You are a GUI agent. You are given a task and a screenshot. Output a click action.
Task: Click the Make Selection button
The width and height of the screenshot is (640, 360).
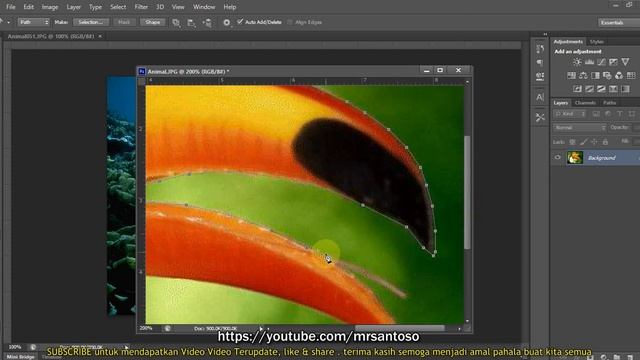click(91, 22)
